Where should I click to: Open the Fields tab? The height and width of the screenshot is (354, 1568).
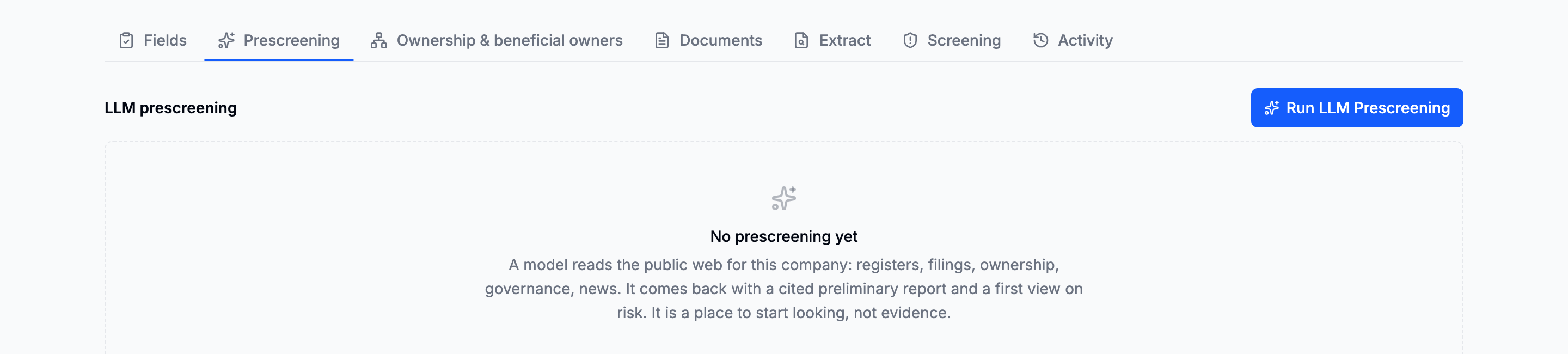(x=153, y=40)
